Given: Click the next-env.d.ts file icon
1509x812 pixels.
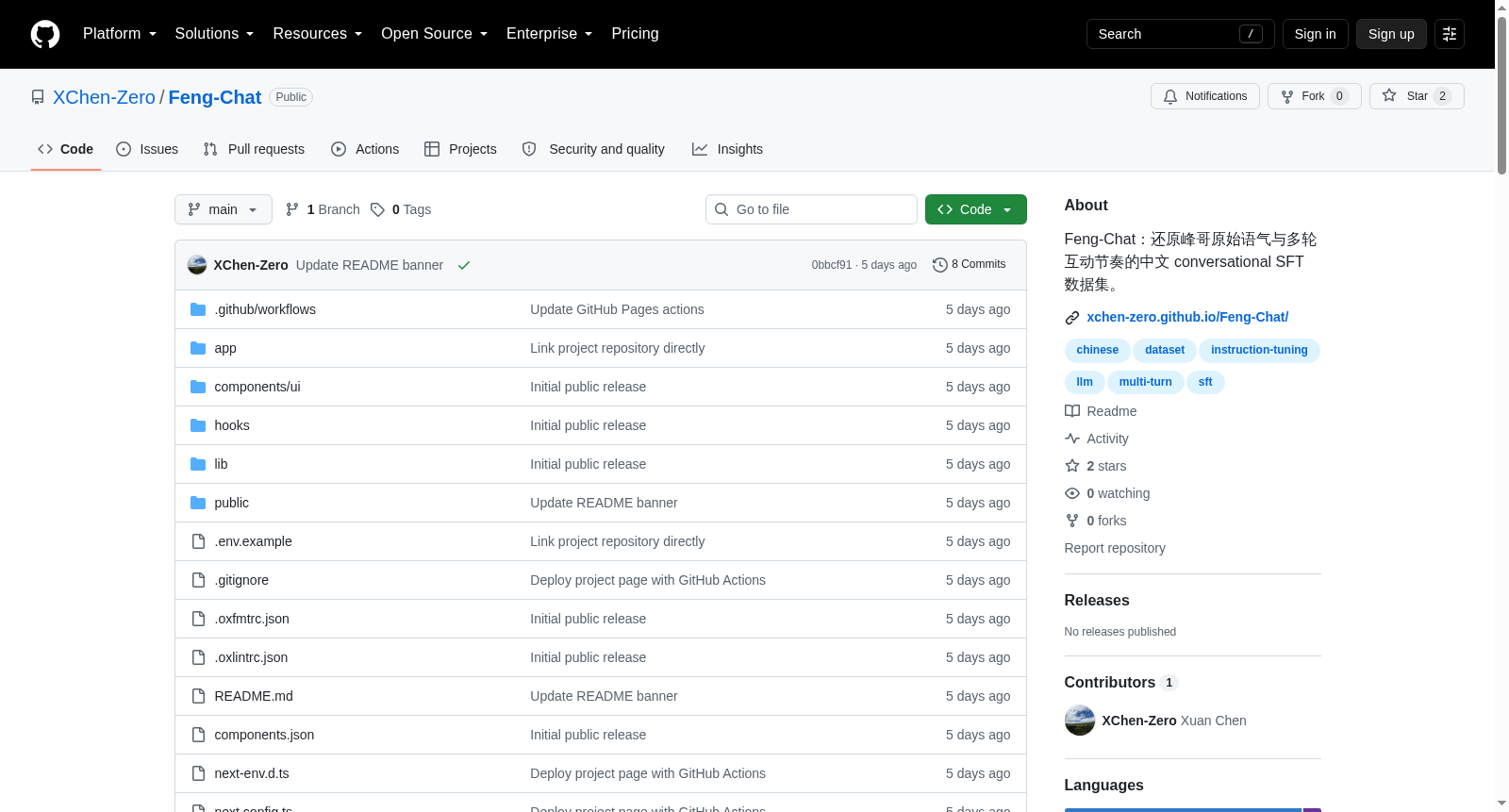Looking at the screenshot, I should [x=198, y=773].
